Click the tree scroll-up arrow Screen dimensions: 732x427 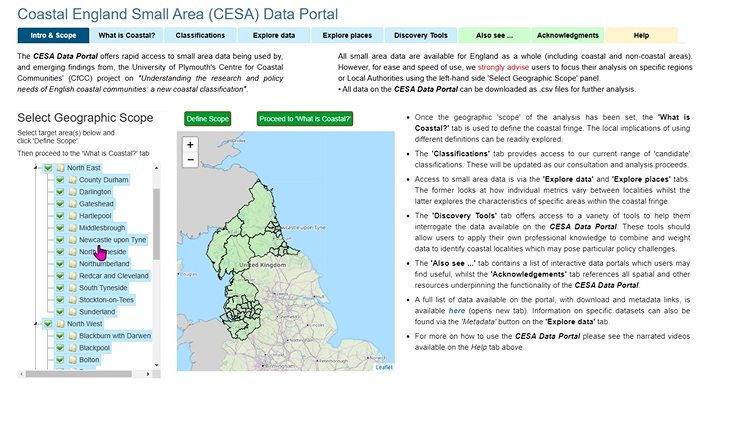coord(156,168)
